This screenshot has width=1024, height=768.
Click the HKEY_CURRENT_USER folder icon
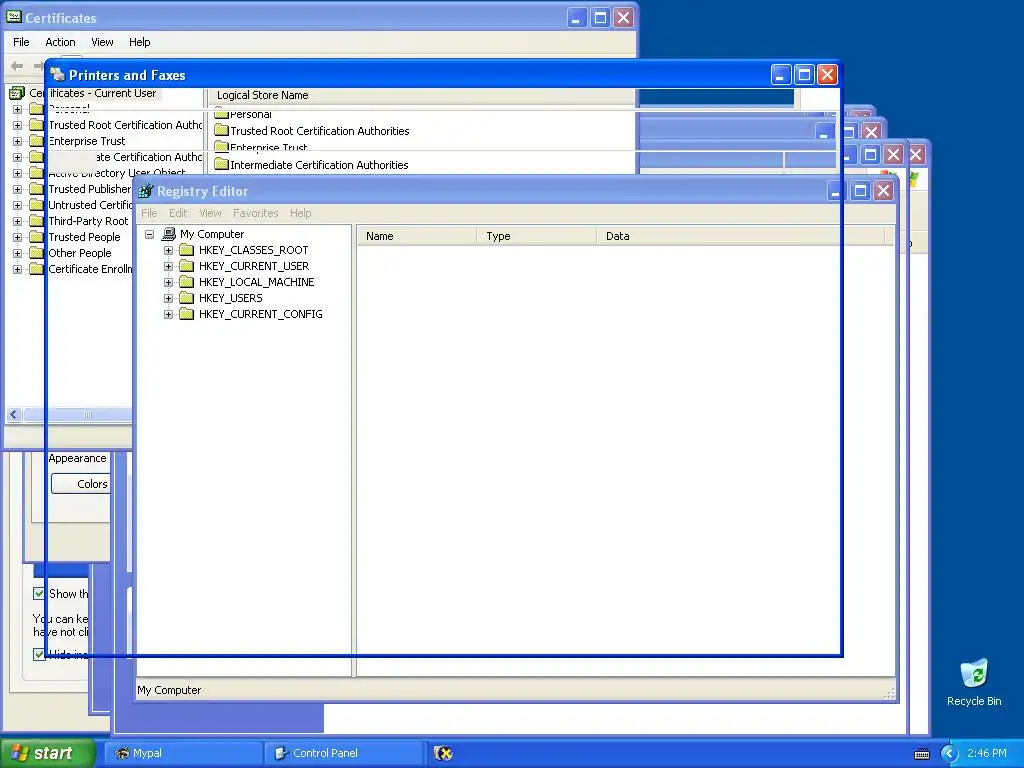point(187,266)
